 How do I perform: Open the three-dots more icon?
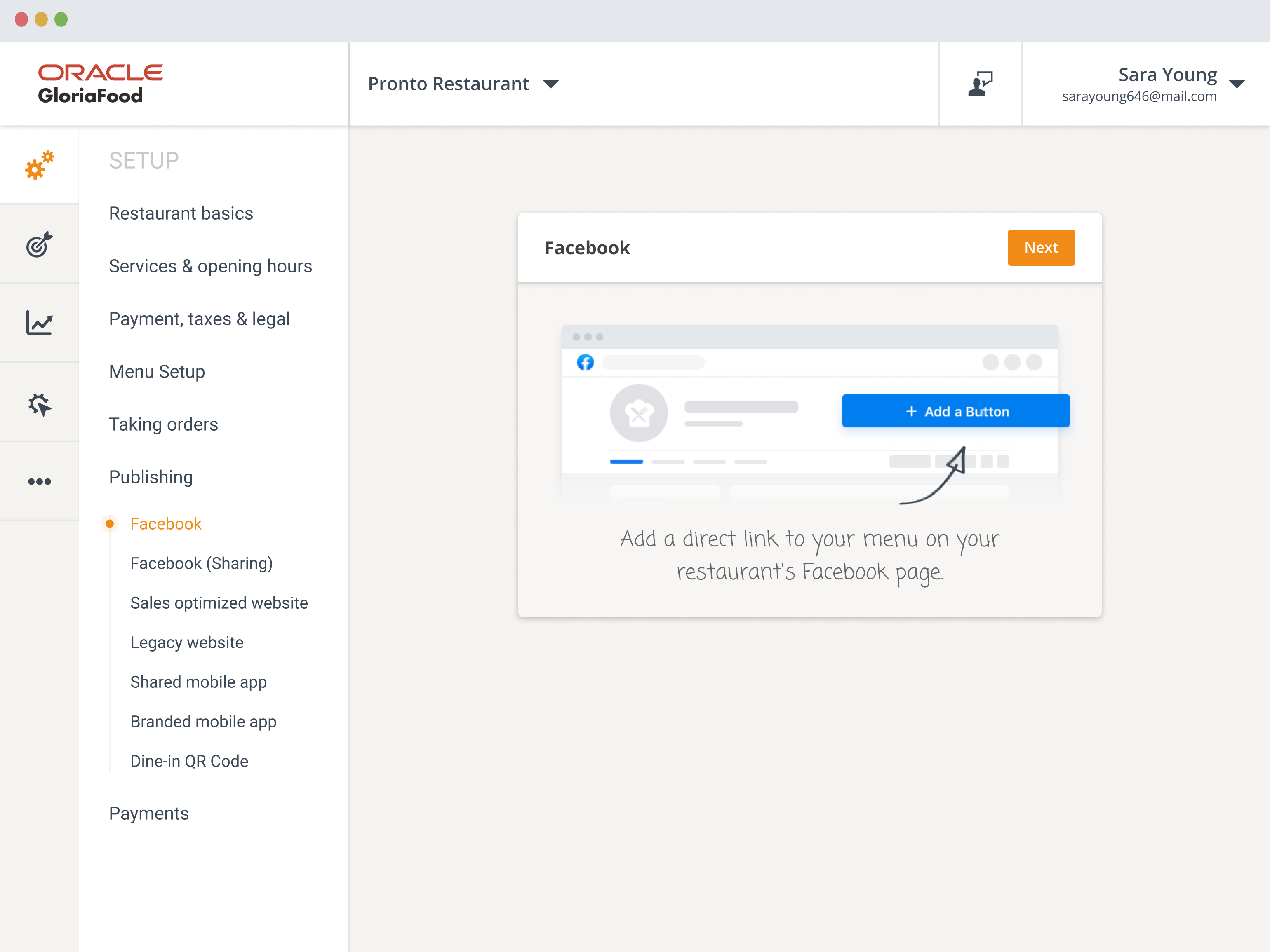click(x=39, y=481)
